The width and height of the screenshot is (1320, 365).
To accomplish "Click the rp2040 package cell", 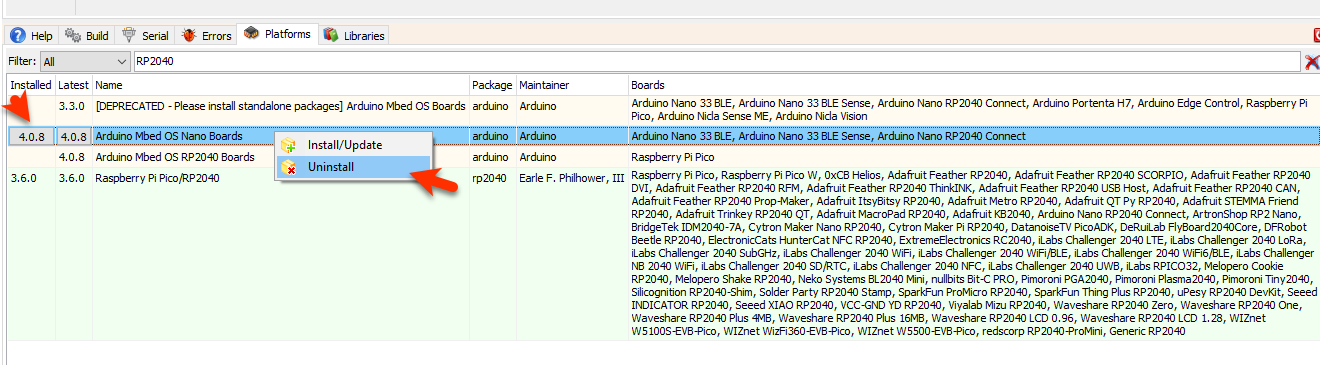I will (x=492, y=178).
